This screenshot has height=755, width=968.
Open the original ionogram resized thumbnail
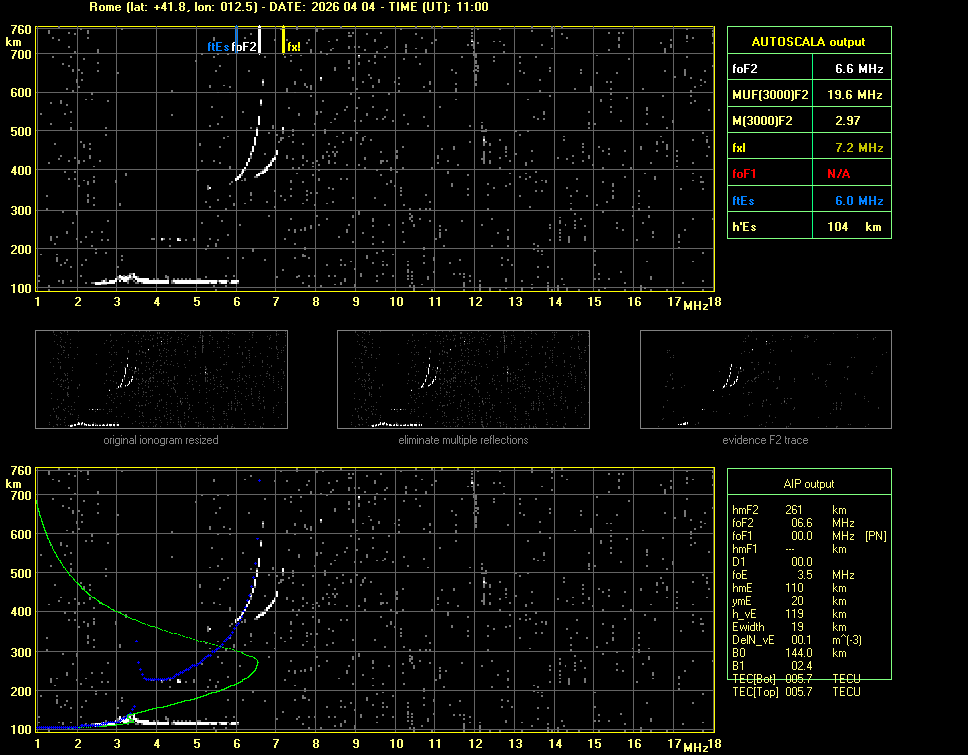161,379
